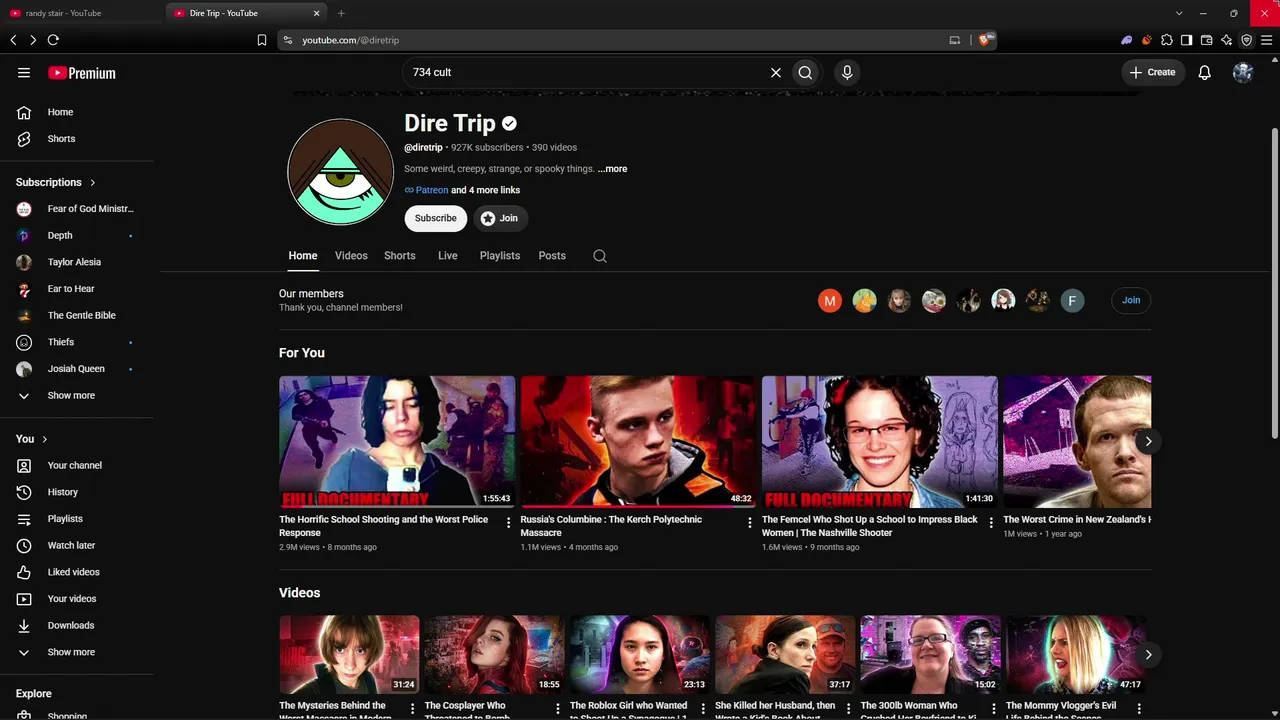Show next videos in the Videos row
This screenshot has height=720, width=1280.
(x=1148, y=654)
